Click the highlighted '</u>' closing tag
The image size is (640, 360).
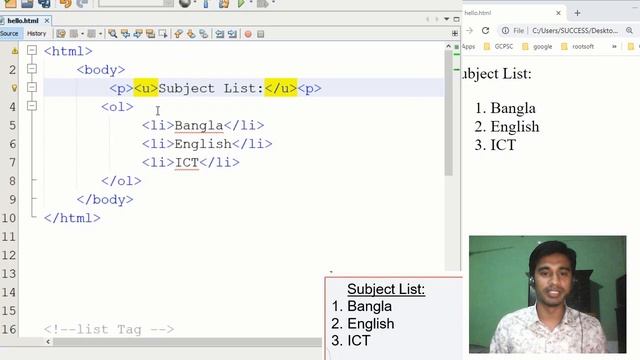281,88
